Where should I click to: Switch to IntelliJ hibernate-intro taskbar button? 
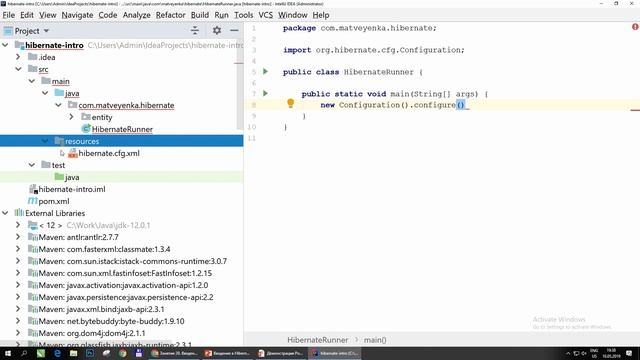click(334, 353)
